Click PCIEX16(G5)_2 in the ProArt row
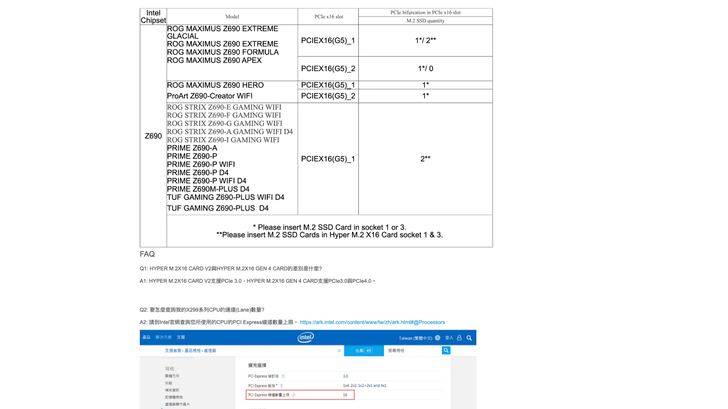This screenshot has height=409, width=728. point(328,96)
